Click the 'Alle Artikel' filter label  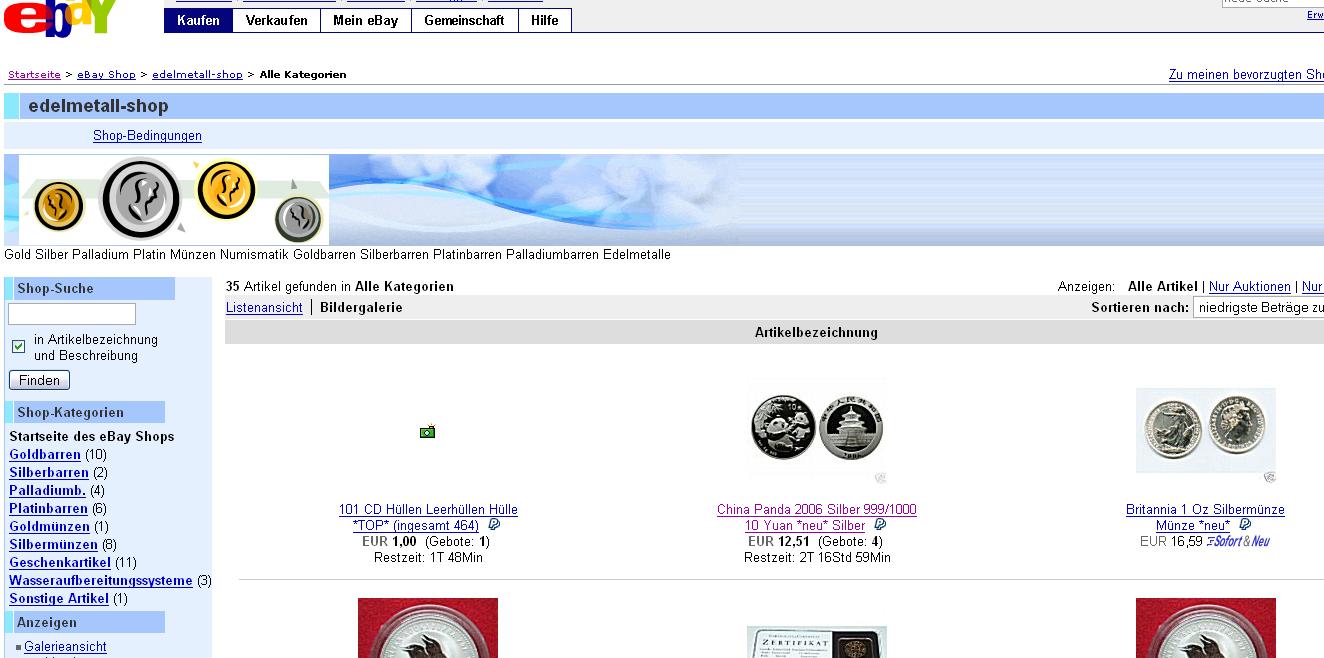coord(1162,287)
